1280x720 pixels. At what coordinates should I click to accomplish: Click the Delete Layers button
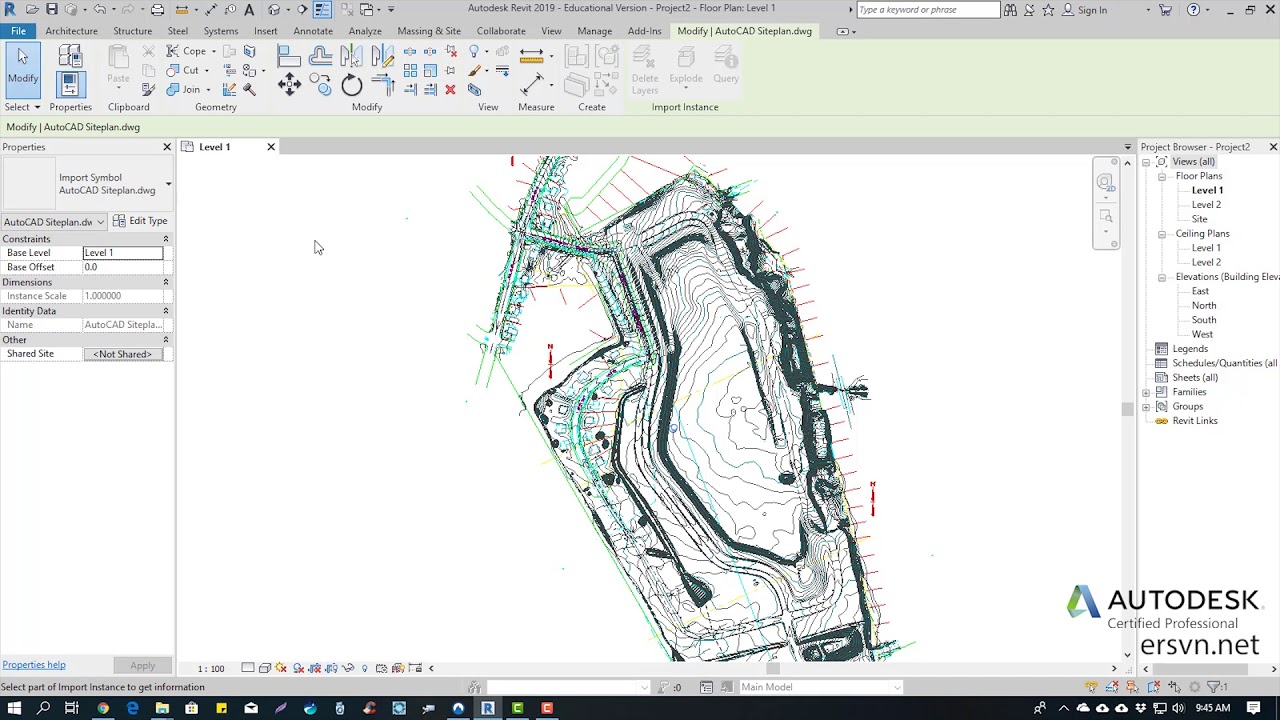(645, 70)
